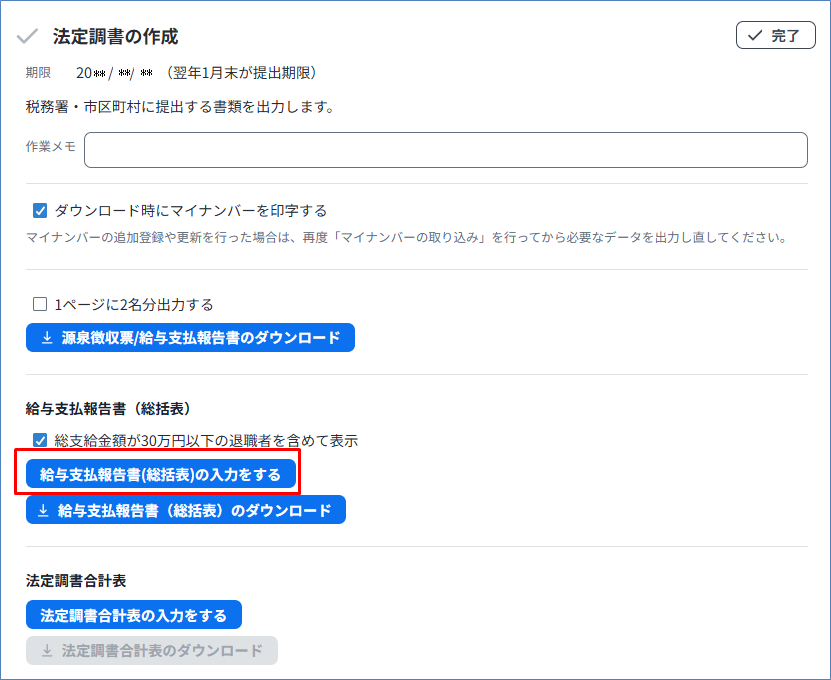Click the checkmark icon beside 法定調書の作成 title

pos(28,36)
